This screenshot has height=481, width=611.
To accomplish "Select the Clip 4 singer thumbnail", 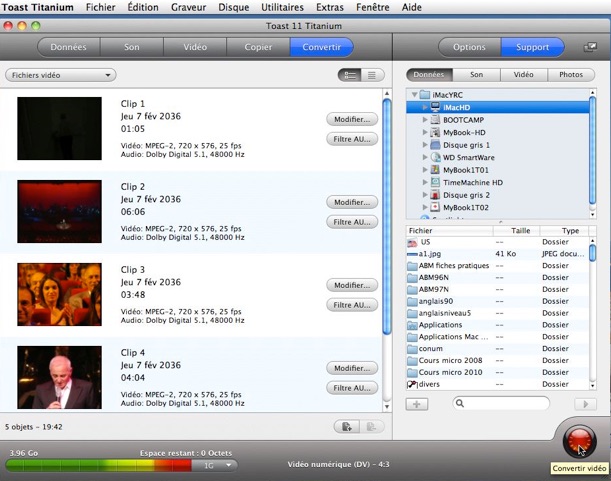I will coord(60,377).
